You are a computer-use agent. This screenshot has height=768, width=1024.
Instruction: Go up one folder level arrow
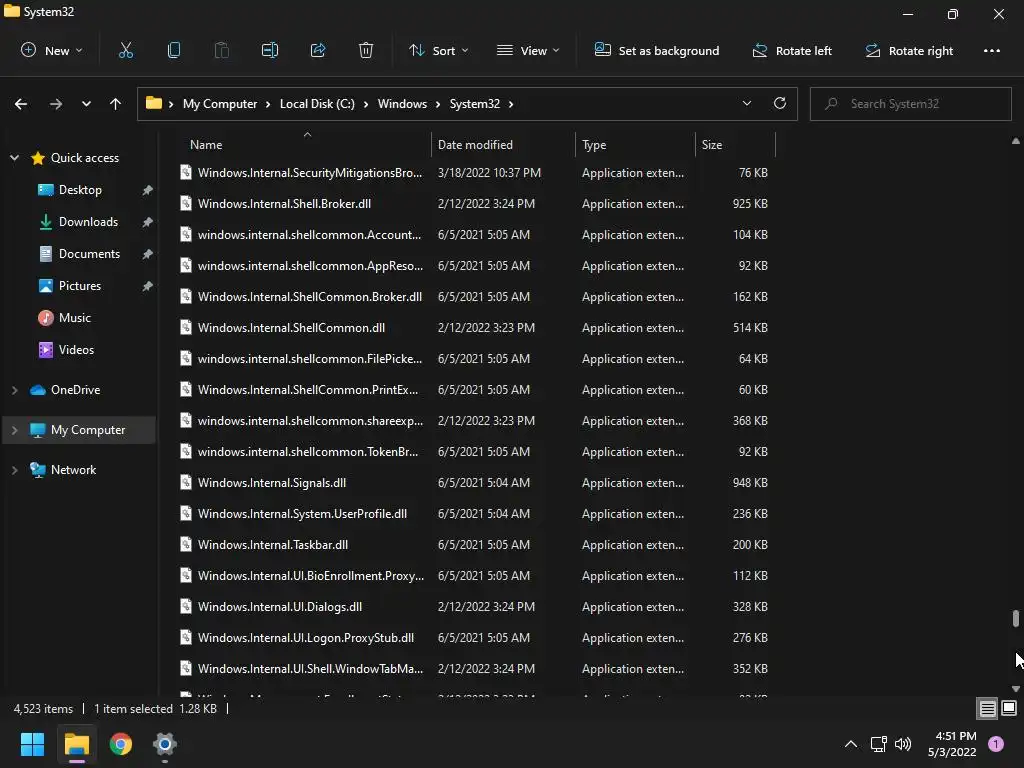[116, 104]
